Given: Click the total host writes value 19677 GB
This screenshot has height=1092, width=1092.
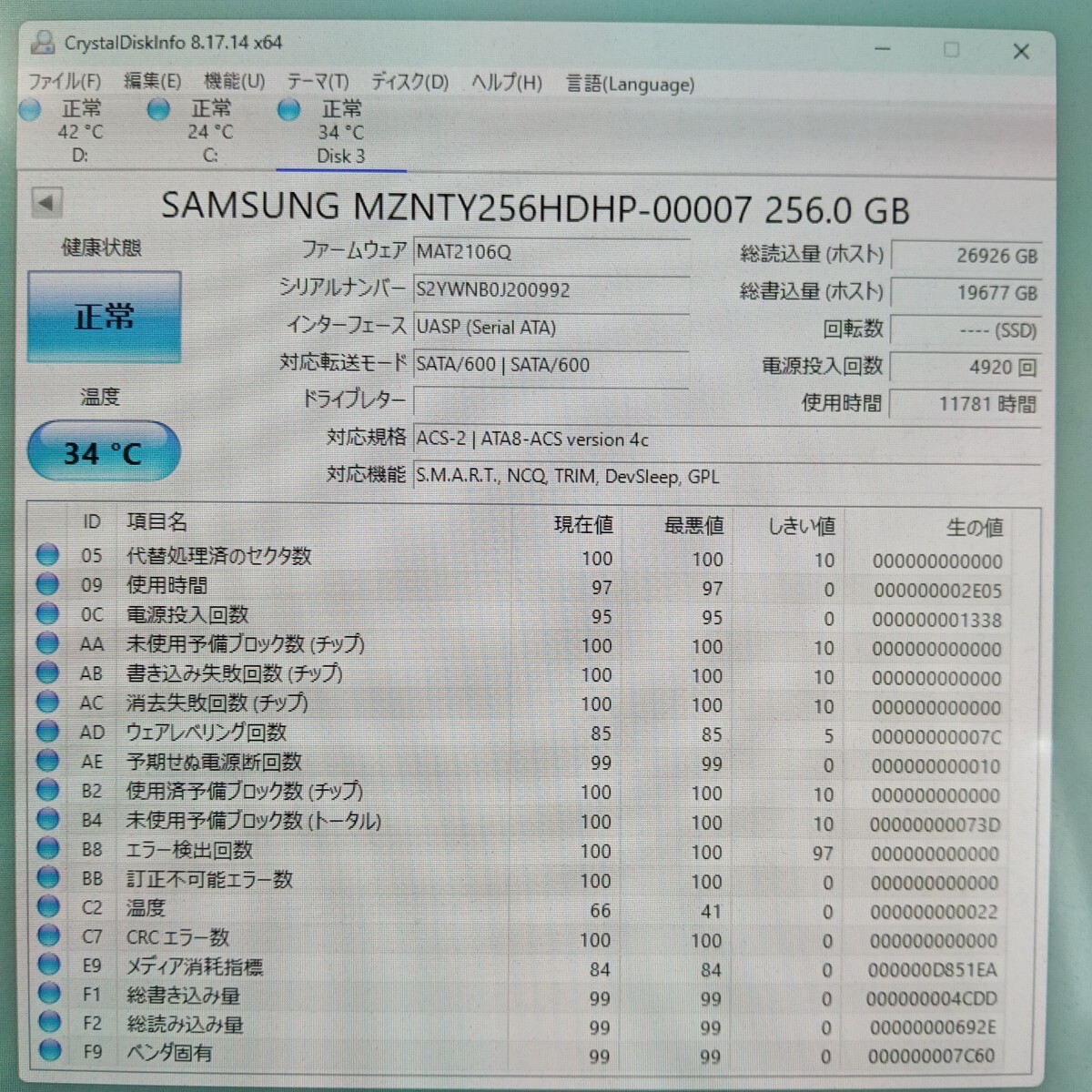Looking at the screenshot, I should (966, 293).
